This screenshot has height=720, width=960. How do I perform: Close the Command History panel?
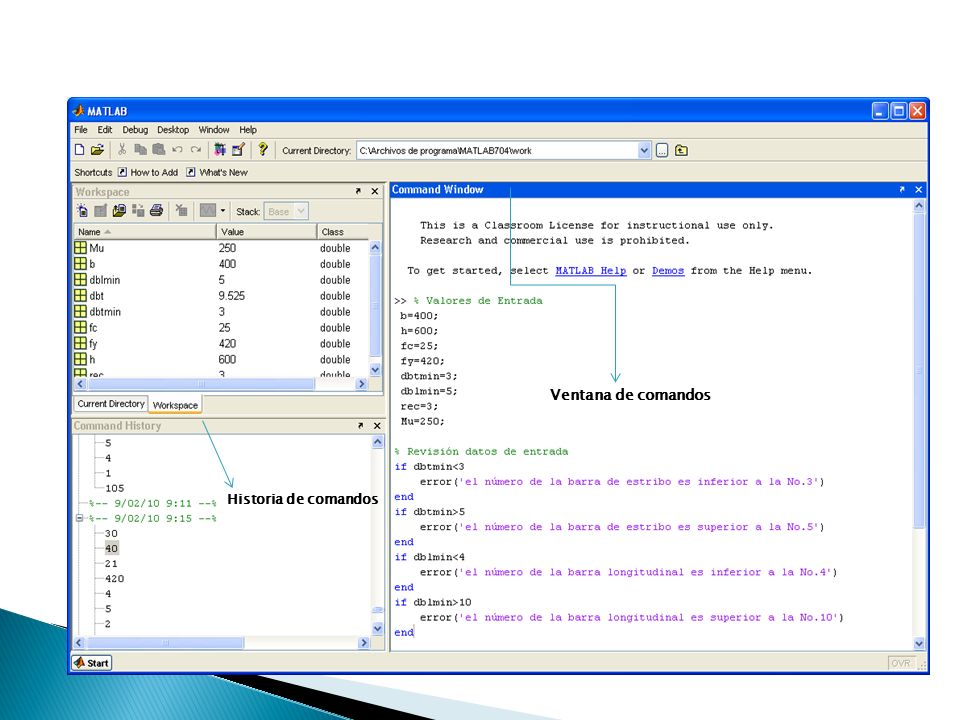coord(377,426)
